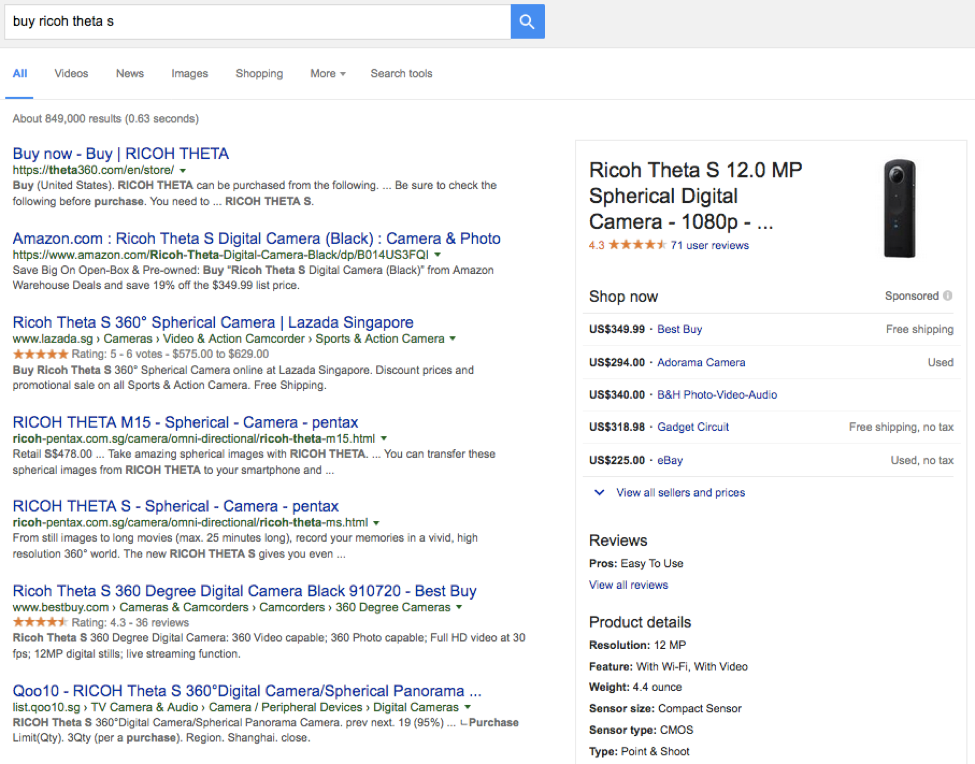Open the Amazon.com Ricoh Theta S result
The height and width of the screenshot is (764, 975).
(x=256, y=239)
